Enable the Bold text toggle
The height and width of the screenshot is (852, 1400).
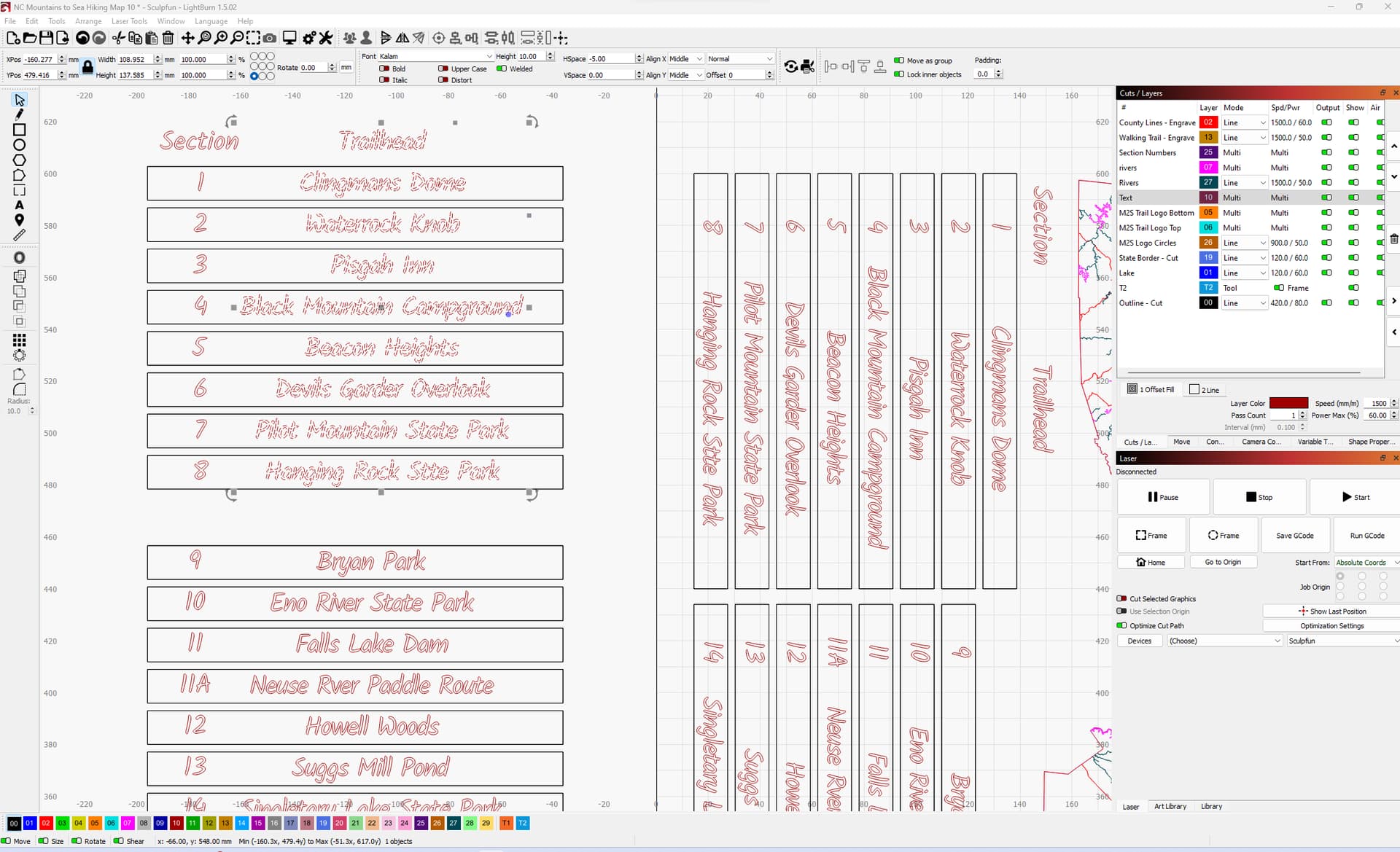(384, 69)
